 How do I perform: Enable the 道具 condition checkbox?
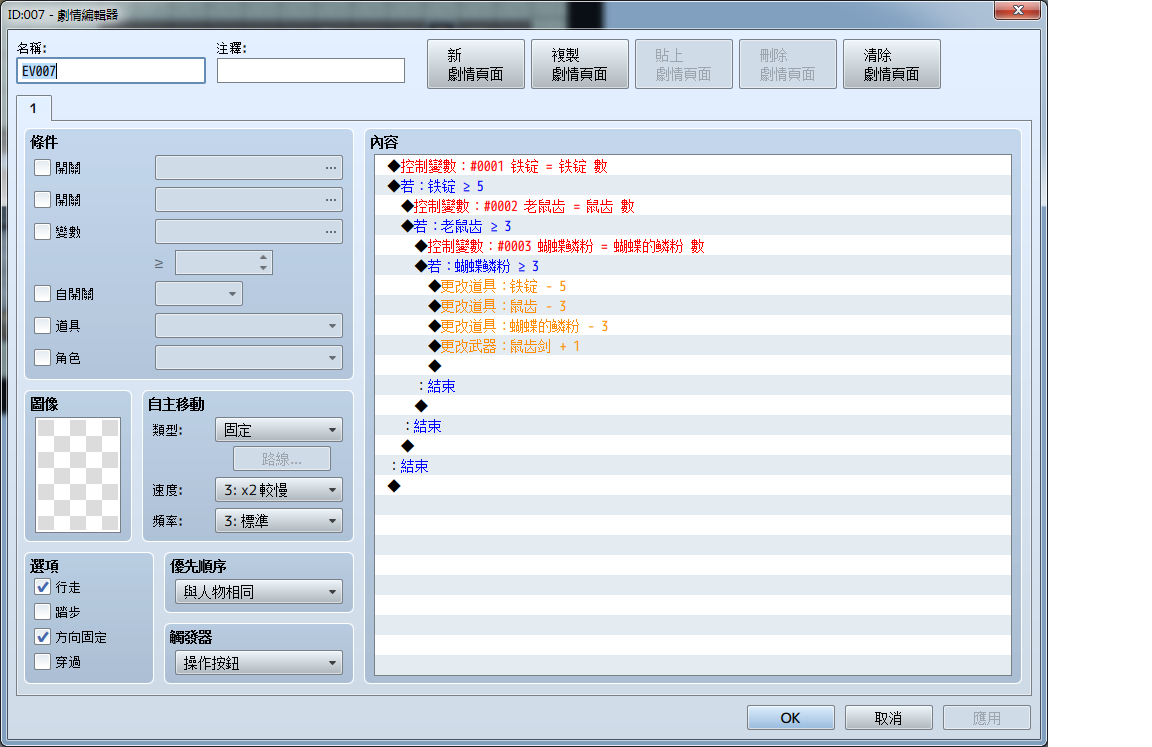pos(43,325)
